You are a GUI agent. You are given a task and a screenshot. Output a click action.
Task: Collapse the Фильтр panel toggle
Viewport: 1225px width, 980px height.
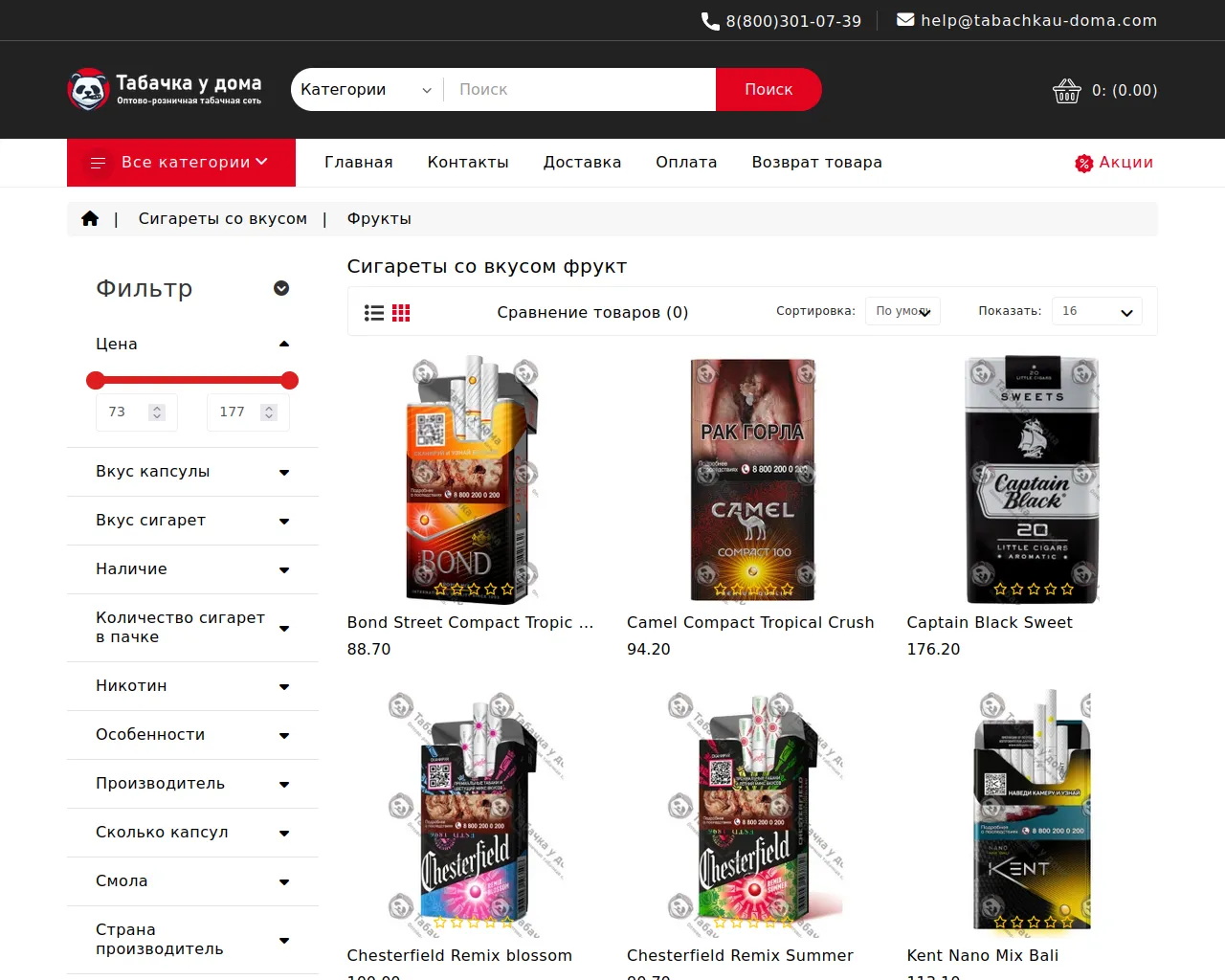pyautogui.click(x=281, y=288)
